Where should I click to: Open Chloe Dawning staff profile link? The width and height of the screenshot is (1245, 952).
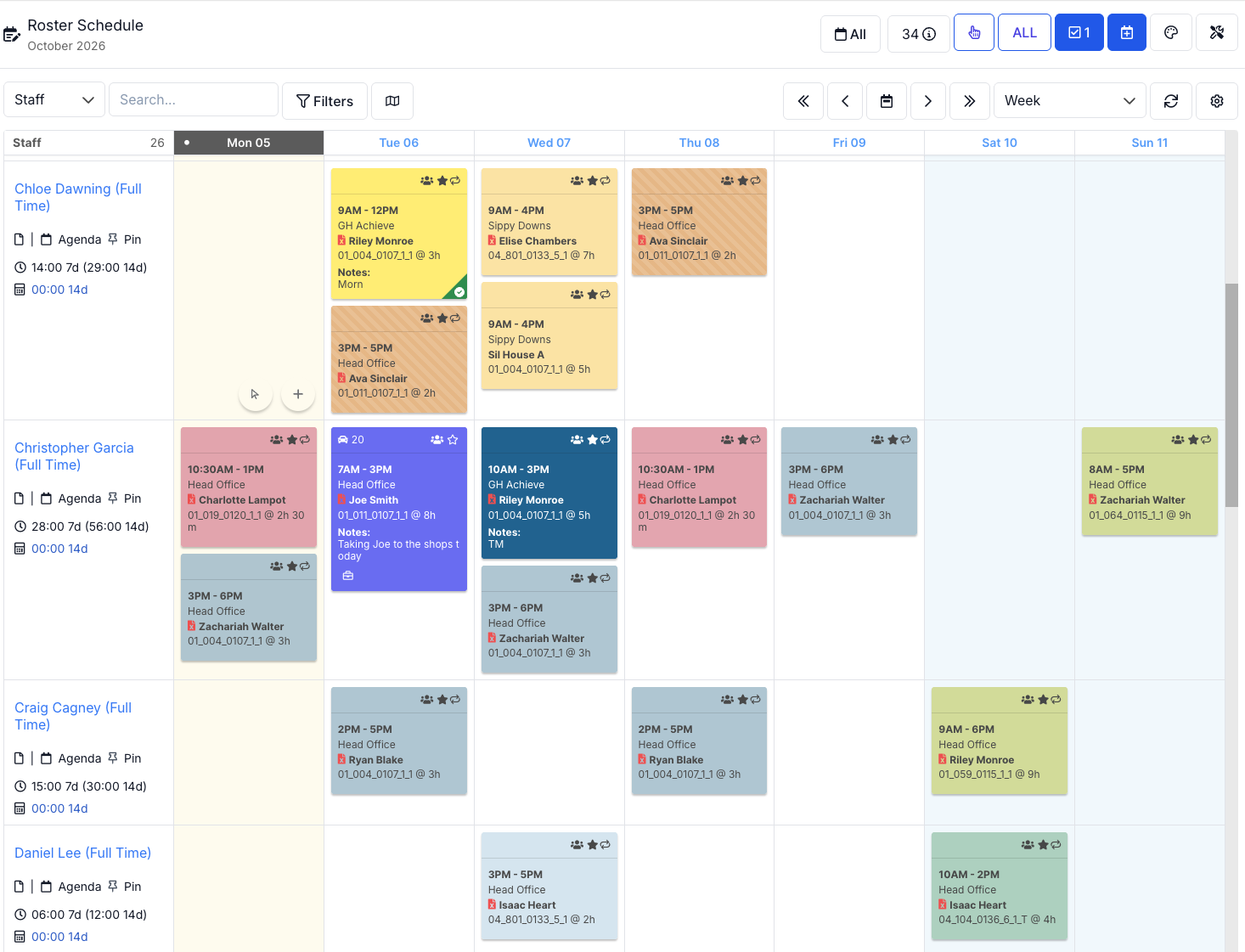(78, 197)
